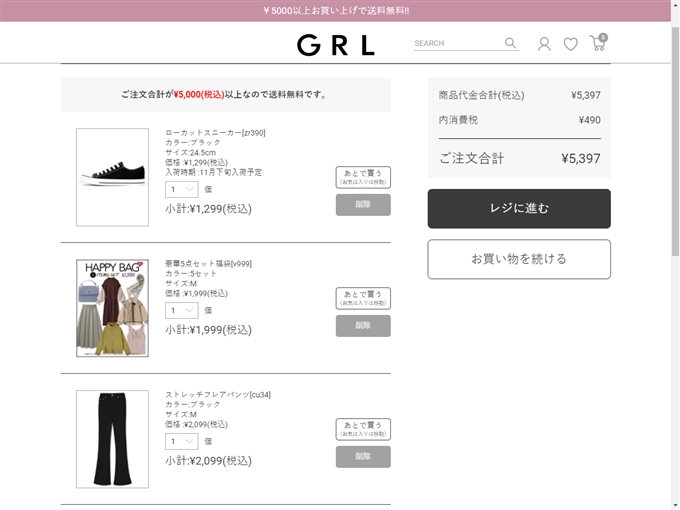
Task: Open the user account icon
Action: click(x=544, y=44)
